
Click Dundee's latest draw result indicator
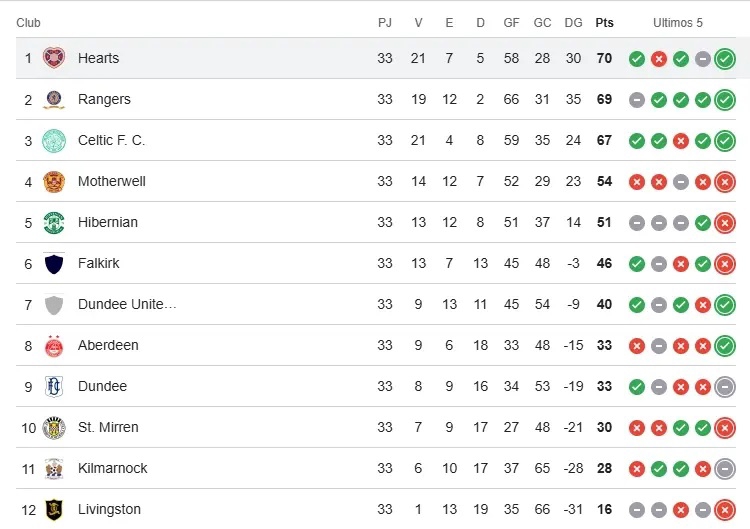(x=725, y=387)
